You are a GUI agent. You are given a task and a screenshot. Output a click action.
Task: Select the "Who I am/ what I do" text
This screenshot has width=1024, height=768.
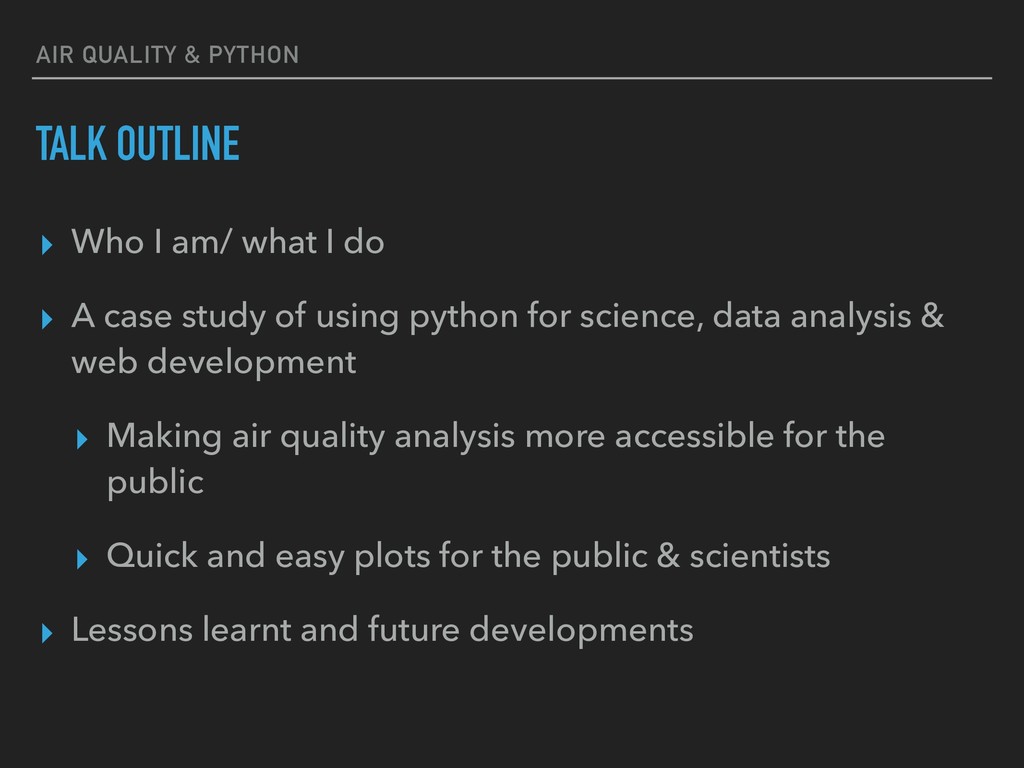[x=228, y=242]
